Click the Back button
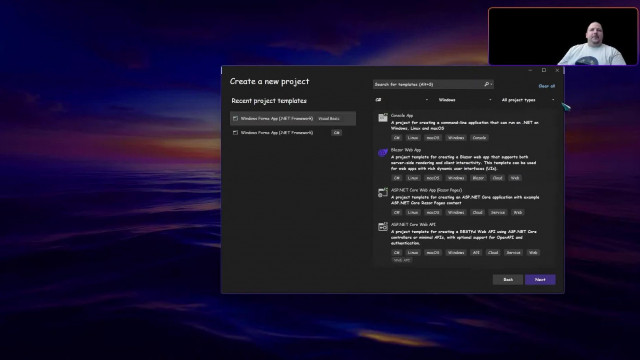Image resolution: width=640 pixels, height=360 pixels. tap(508, 280)
